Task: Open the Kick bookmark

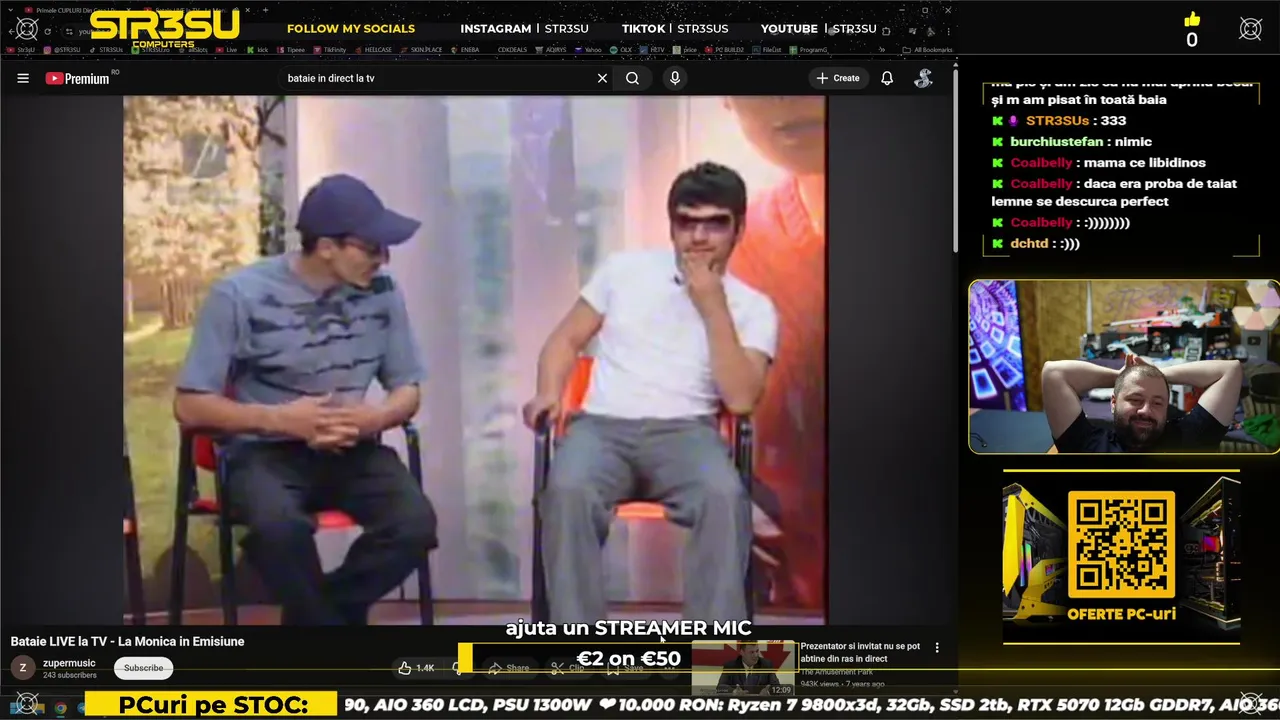Action: (258, 49)
